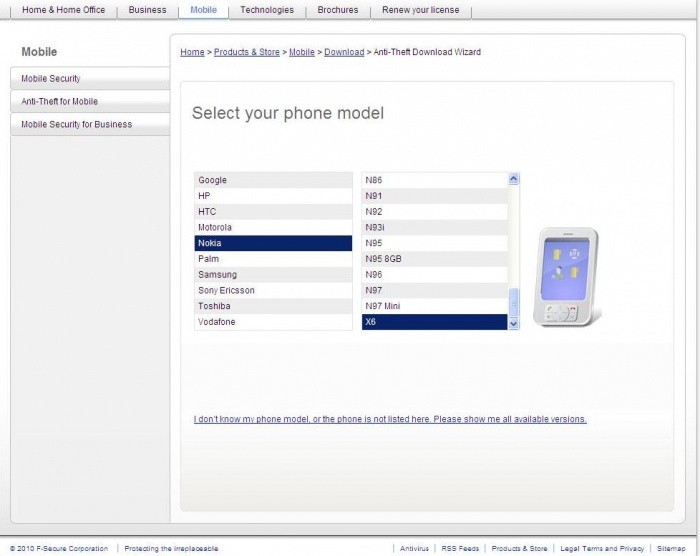Choose the X6 phone model
The image size is (700, 556).
434,322
